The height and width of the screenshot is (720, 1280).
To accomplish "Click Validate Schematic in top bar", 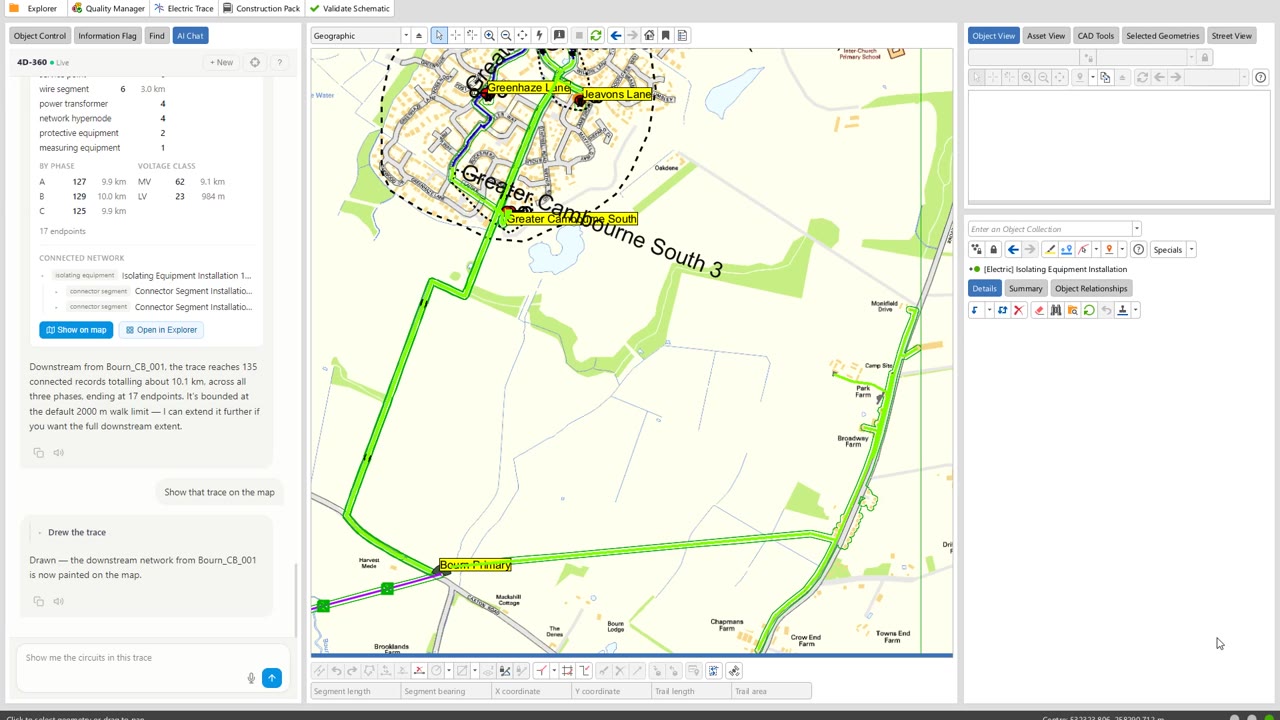I will tap(350, 8).
